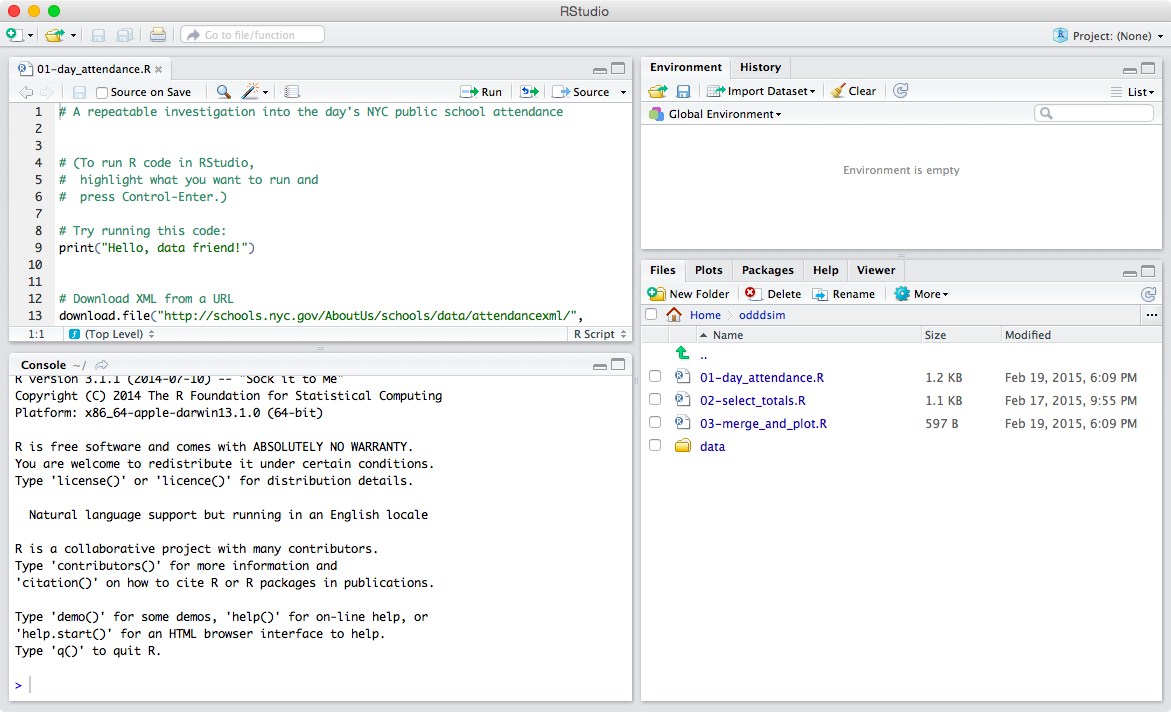
Task: Click the Open File folder icon
Action: pyautogui.click(x=54, y=34)
